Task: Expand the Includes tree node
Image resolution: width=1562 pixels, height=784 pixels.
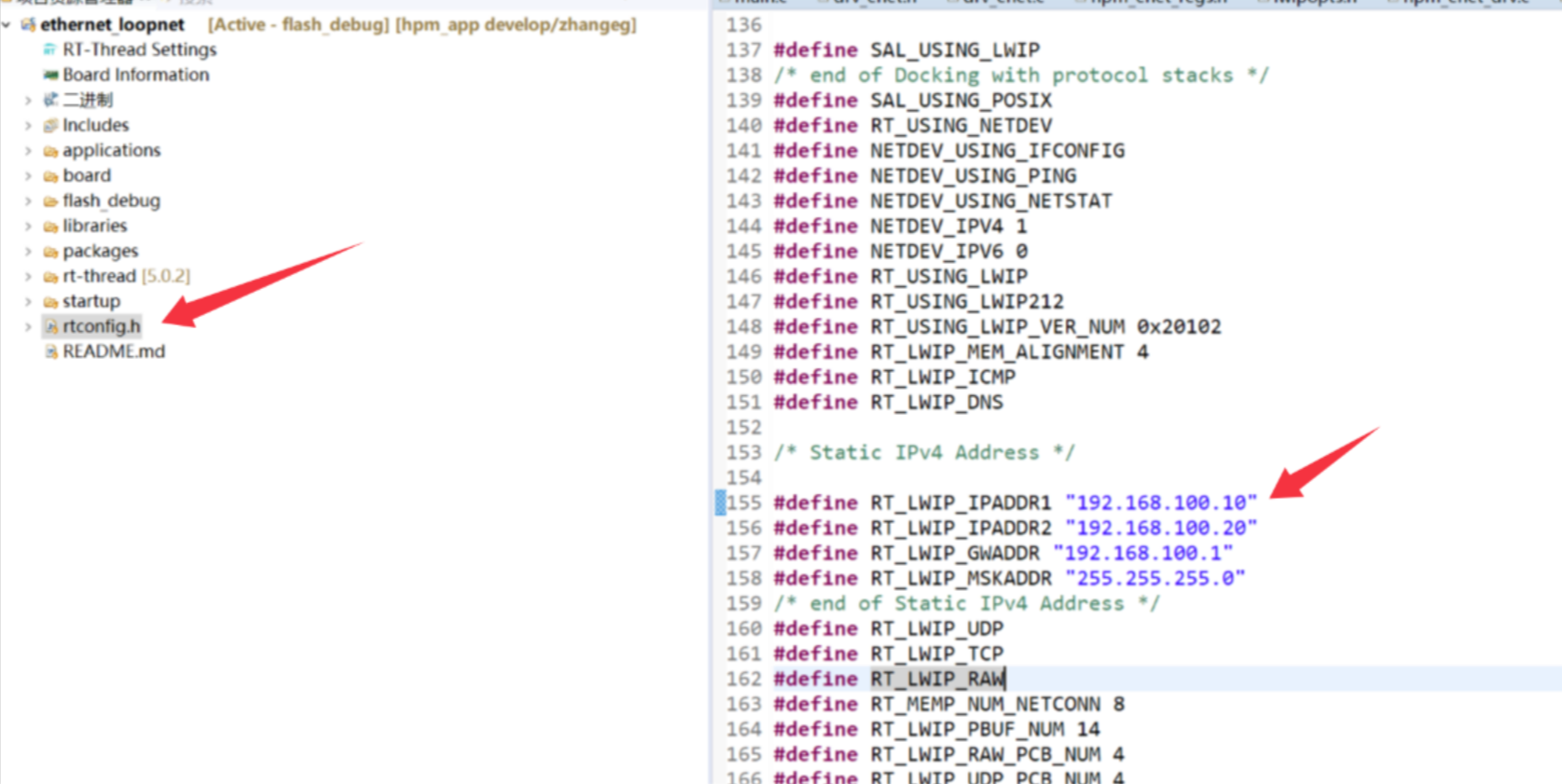Action: click(x=28, y=125)
